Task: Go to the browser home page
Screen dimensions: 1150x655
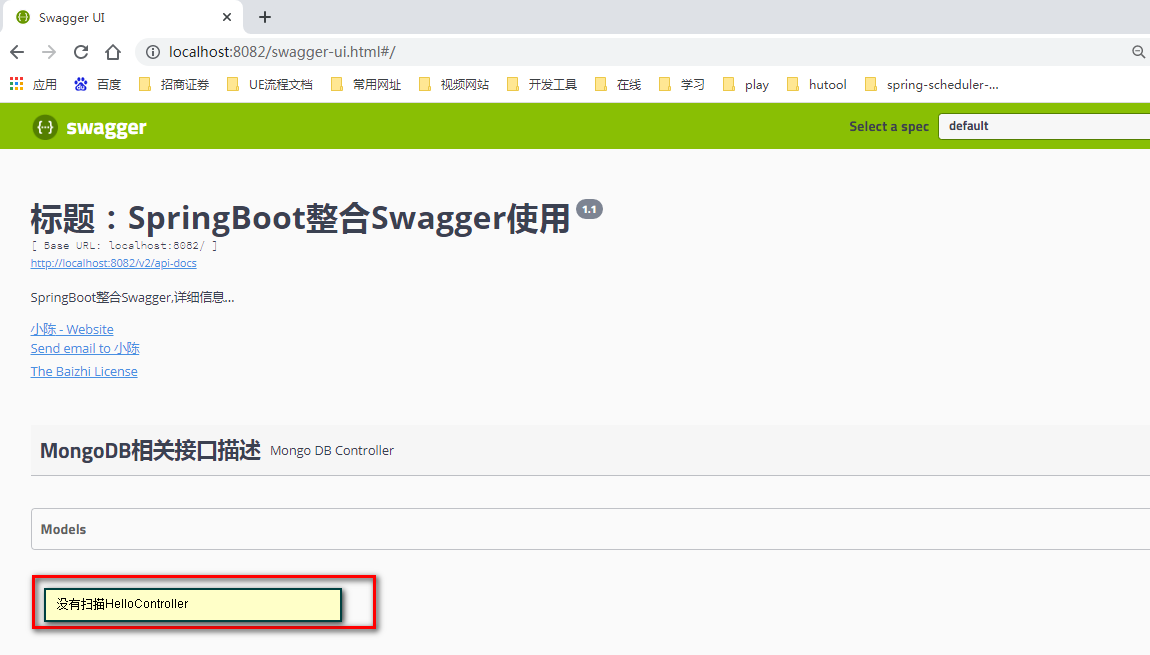Action: [113, 52]
